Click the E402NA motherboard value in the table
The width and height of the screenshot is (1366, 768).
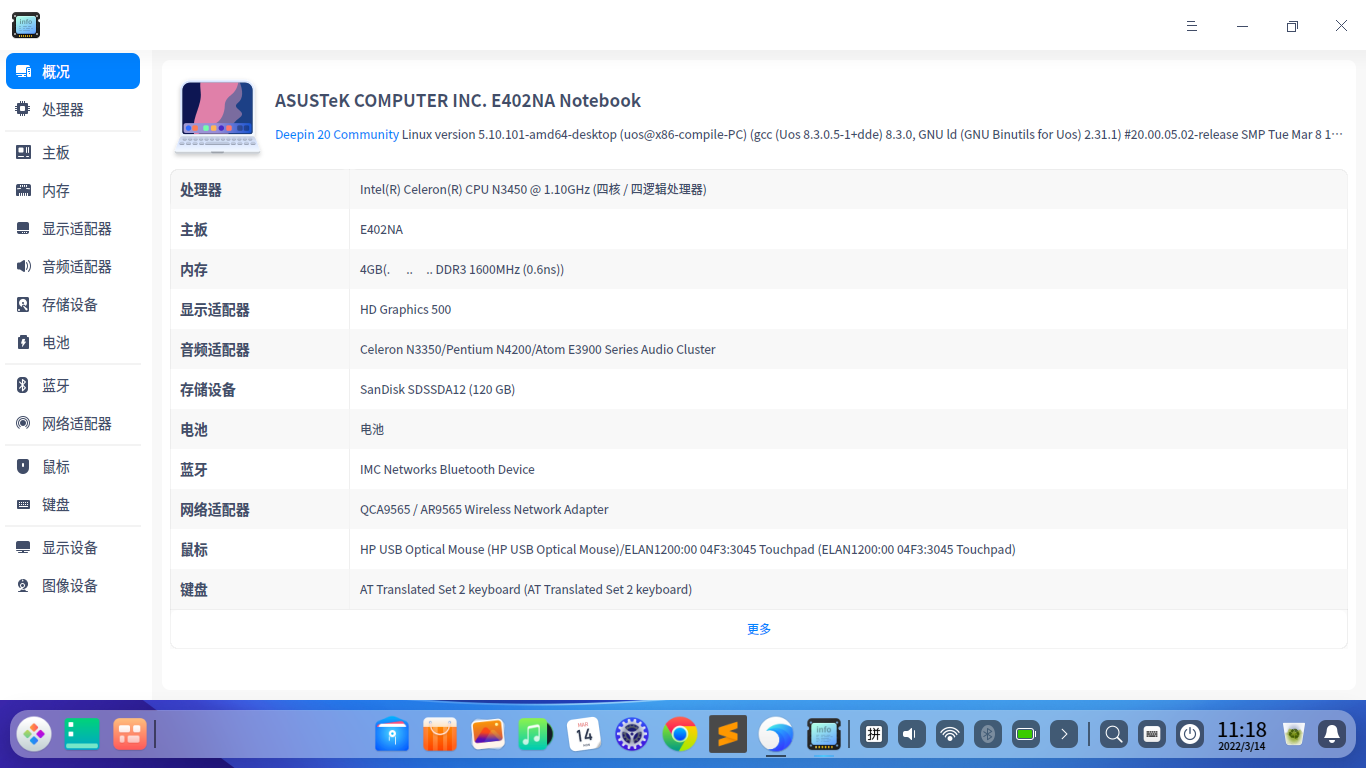coord(381,229)
